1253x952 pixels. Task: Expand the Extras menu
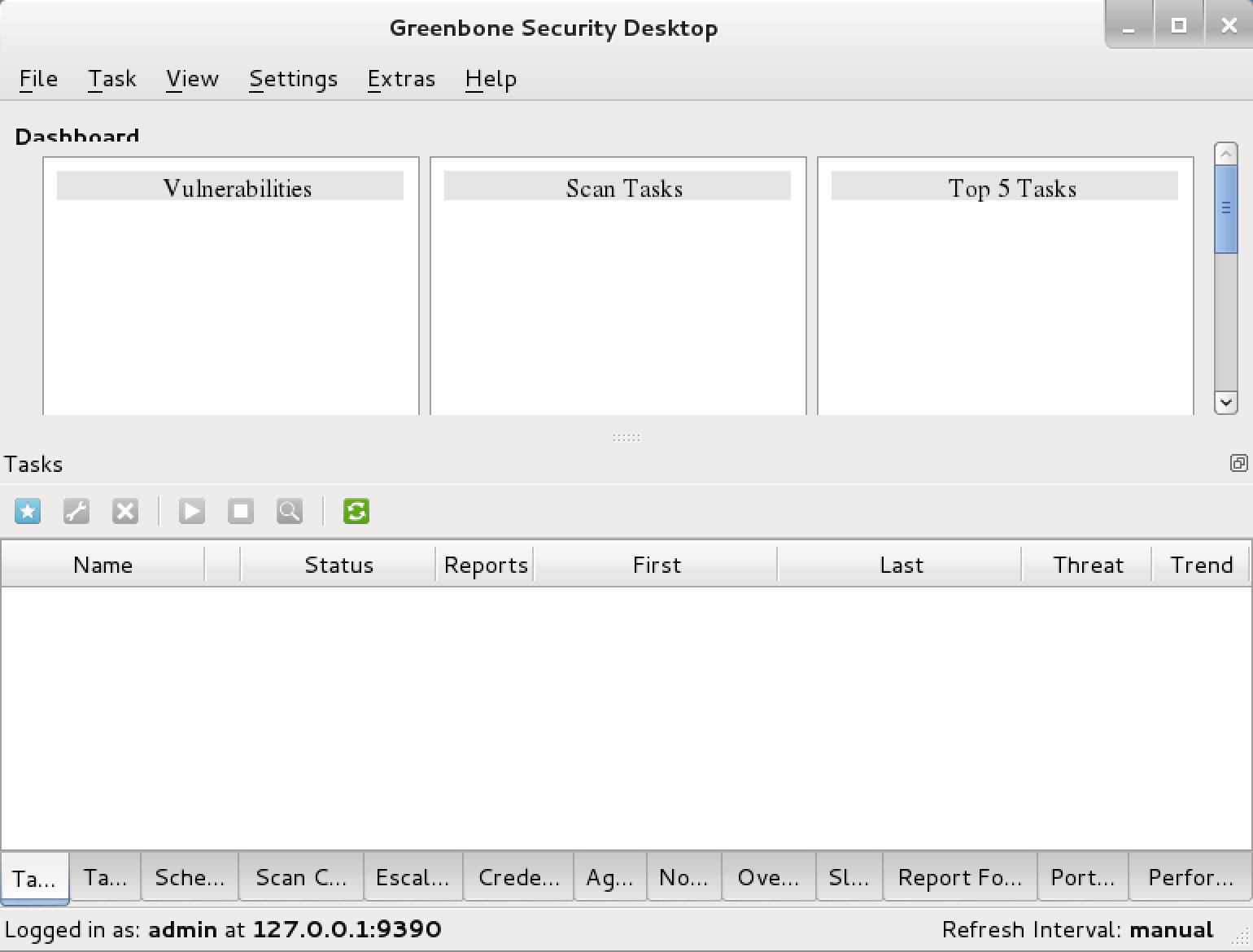coord(401,79)
